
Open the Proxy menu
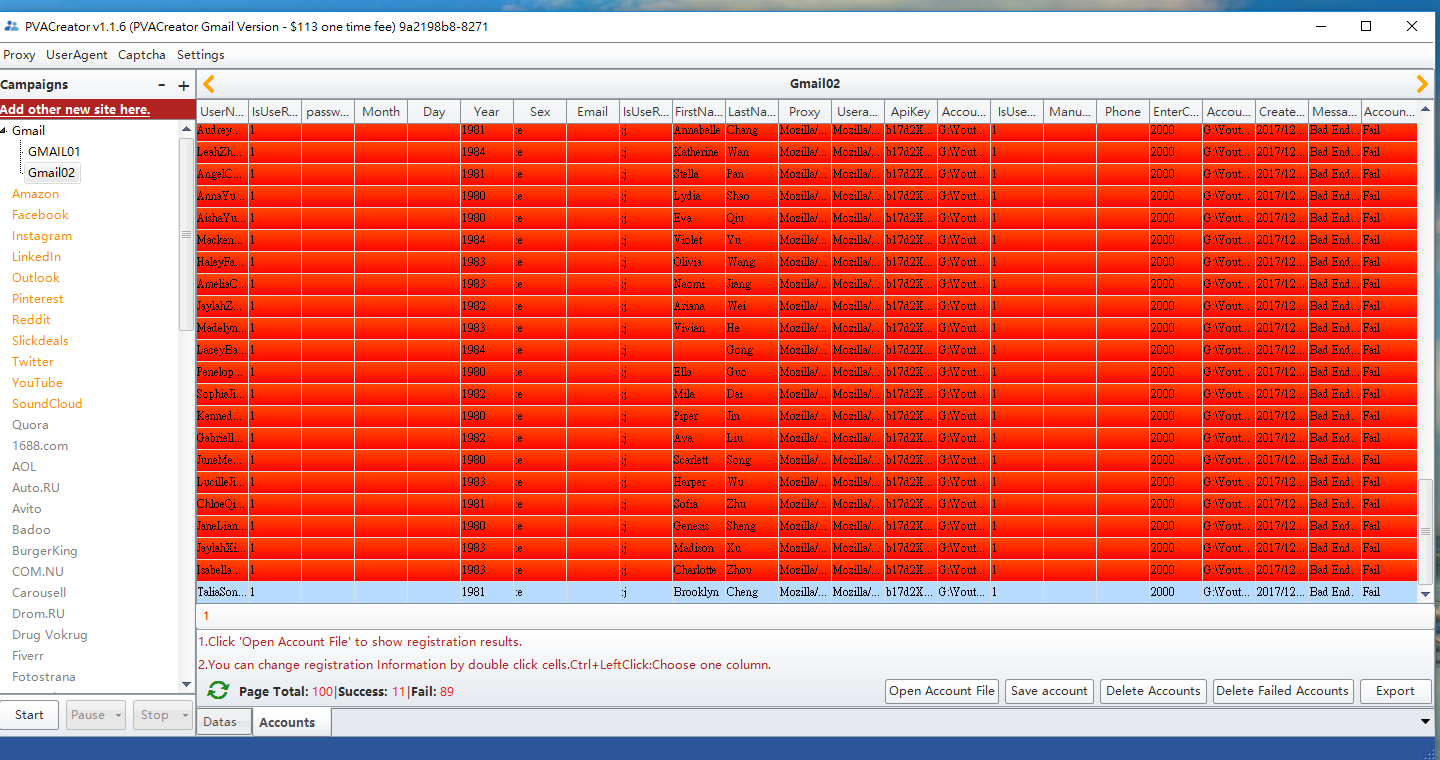click(x=19, y=55)
